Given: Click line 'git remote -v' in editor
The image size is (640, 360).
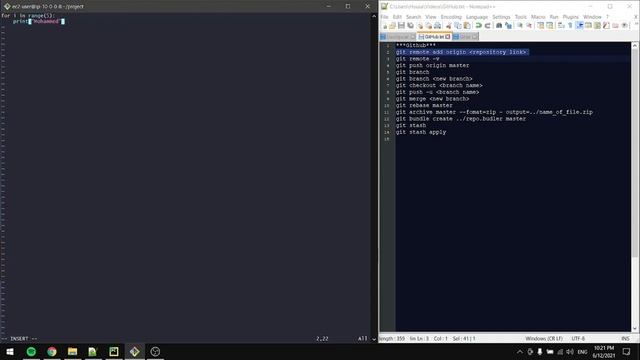Looking at the screenshot, I should click(418, 59).
